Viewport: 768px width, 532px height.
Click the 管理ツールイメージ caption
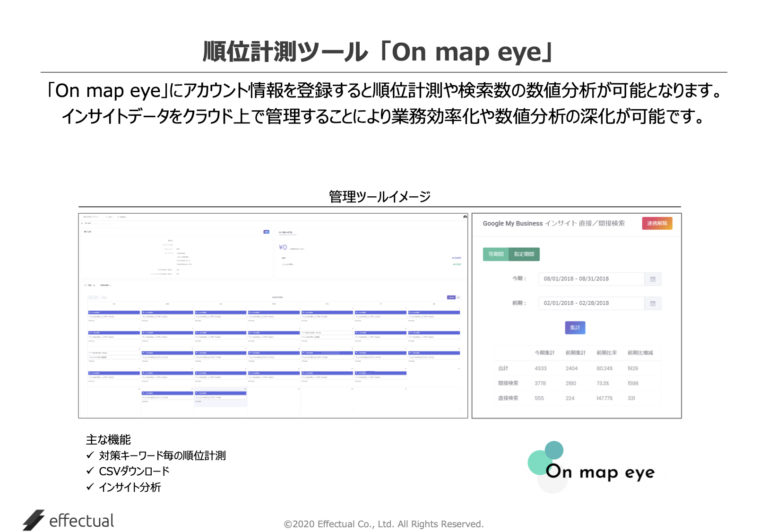[380, 196]
